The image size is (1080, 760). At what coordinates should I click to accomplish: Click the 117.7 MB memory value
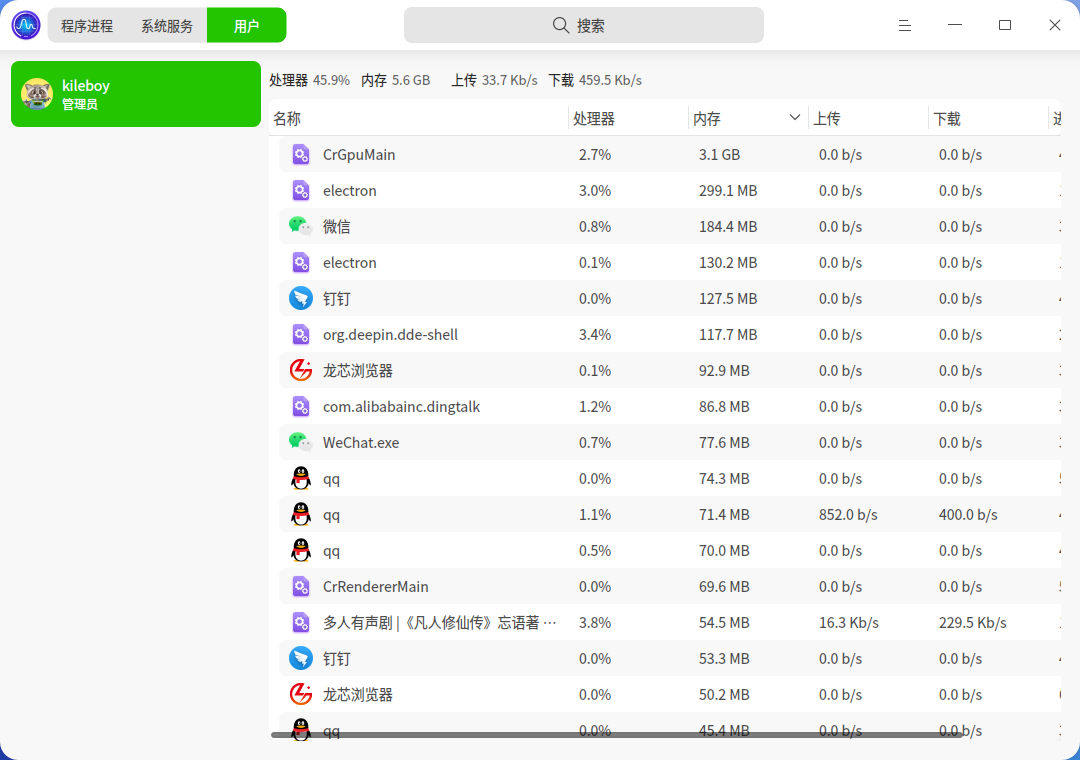[x=727, y=335]
